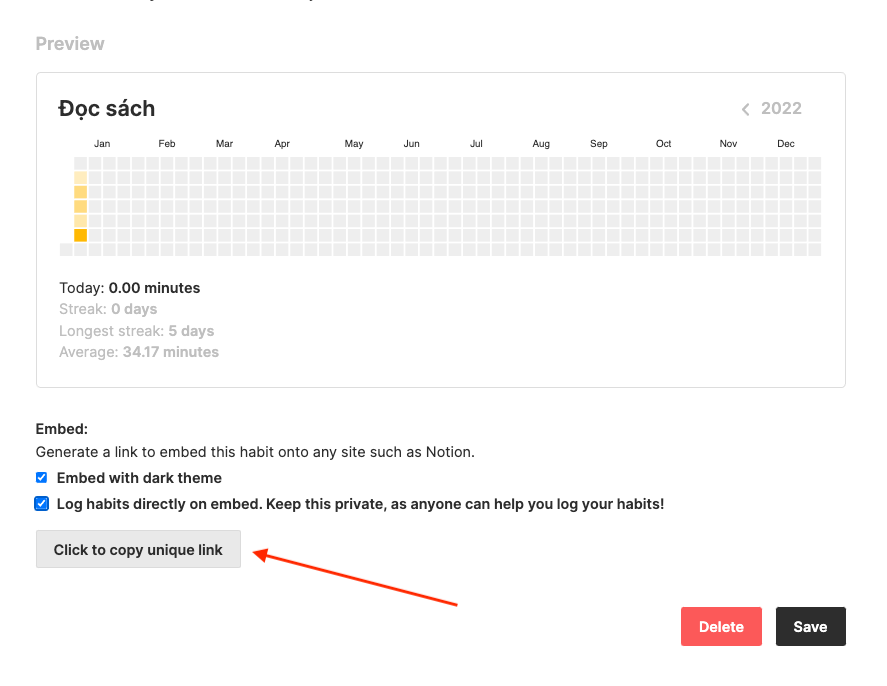
Task: Click the Dec month label
Action: pyautogui.click(x=786, y=144)
